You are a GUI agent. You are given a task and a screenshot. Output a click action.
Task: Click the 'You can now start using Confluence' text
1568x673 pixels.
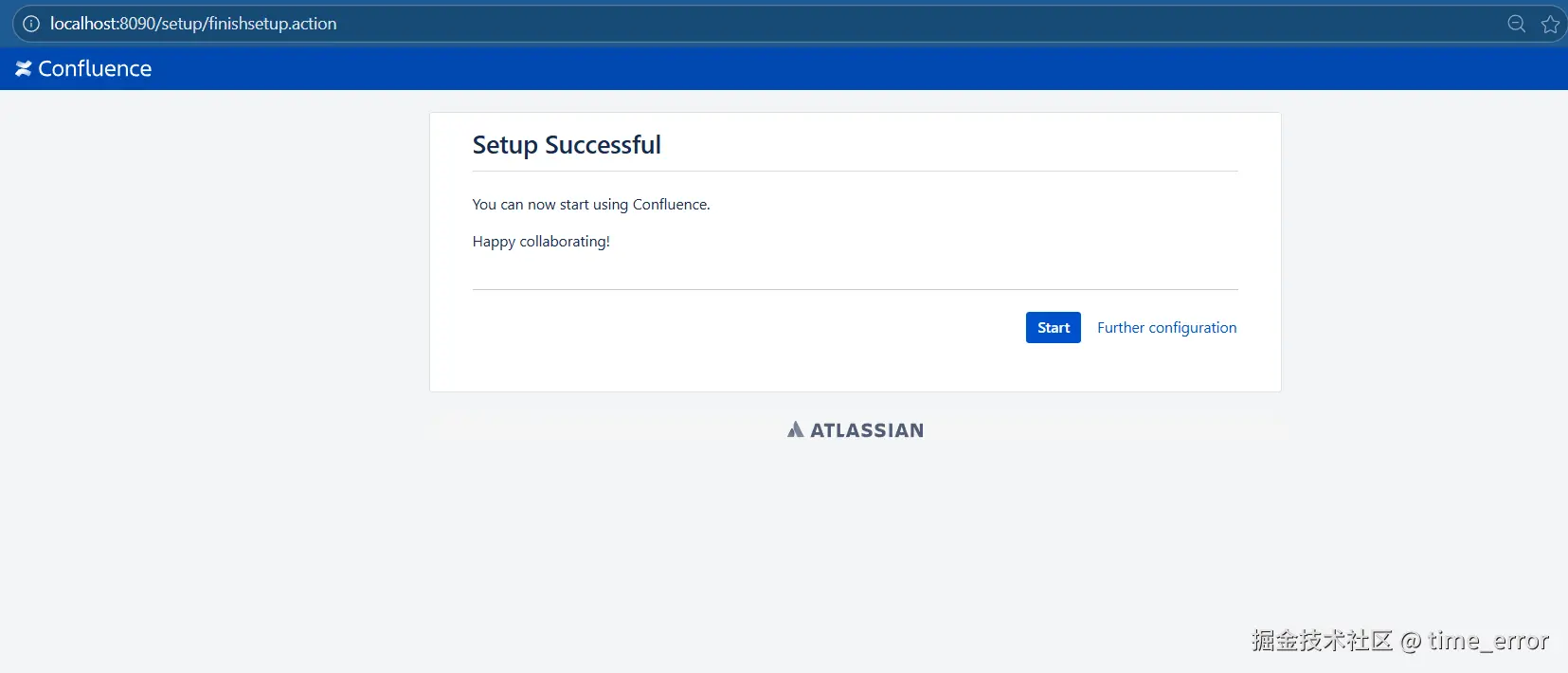(x=590, y=204)
